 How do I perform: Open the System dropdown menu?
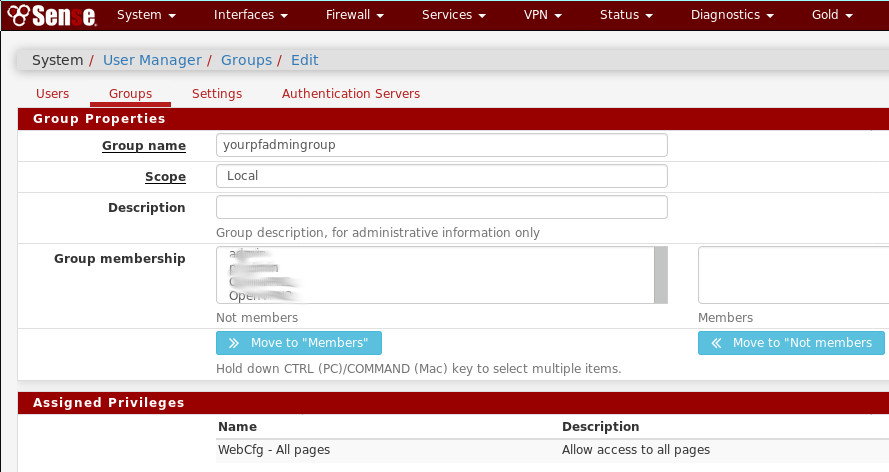click(146, 15)
